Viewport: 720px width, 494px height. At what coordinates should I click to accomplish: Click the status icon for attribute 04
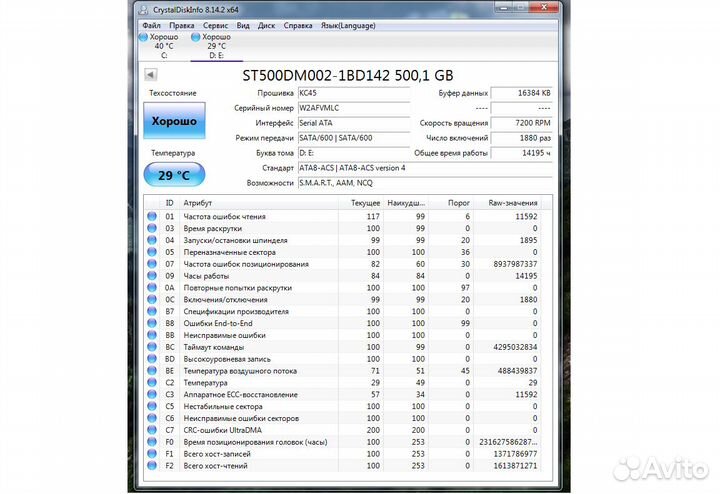pos(152,240)
